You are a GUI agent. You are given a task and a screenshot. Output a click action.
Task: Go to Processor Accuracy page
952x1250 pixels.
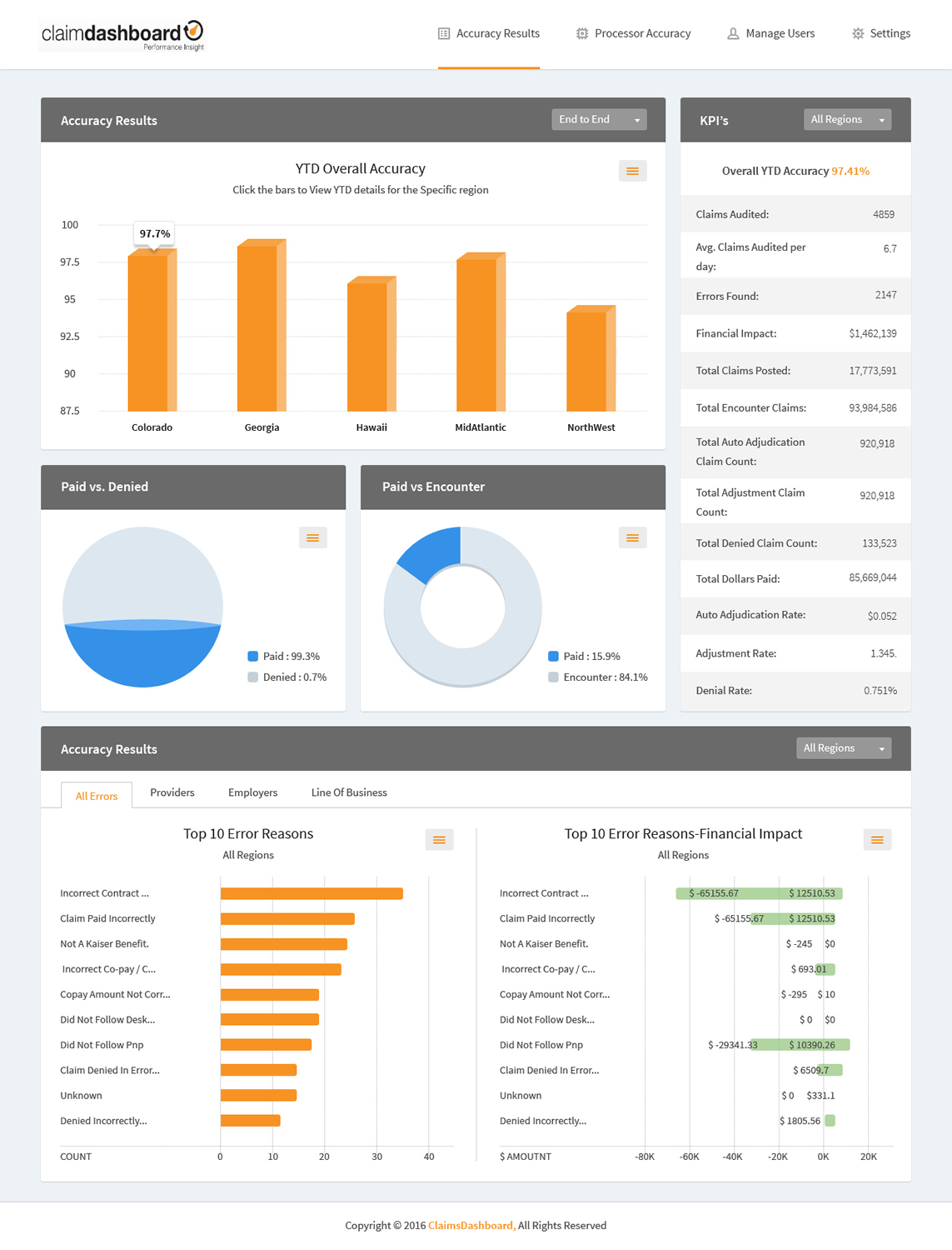pyautogui.click(x=634, y=33)
